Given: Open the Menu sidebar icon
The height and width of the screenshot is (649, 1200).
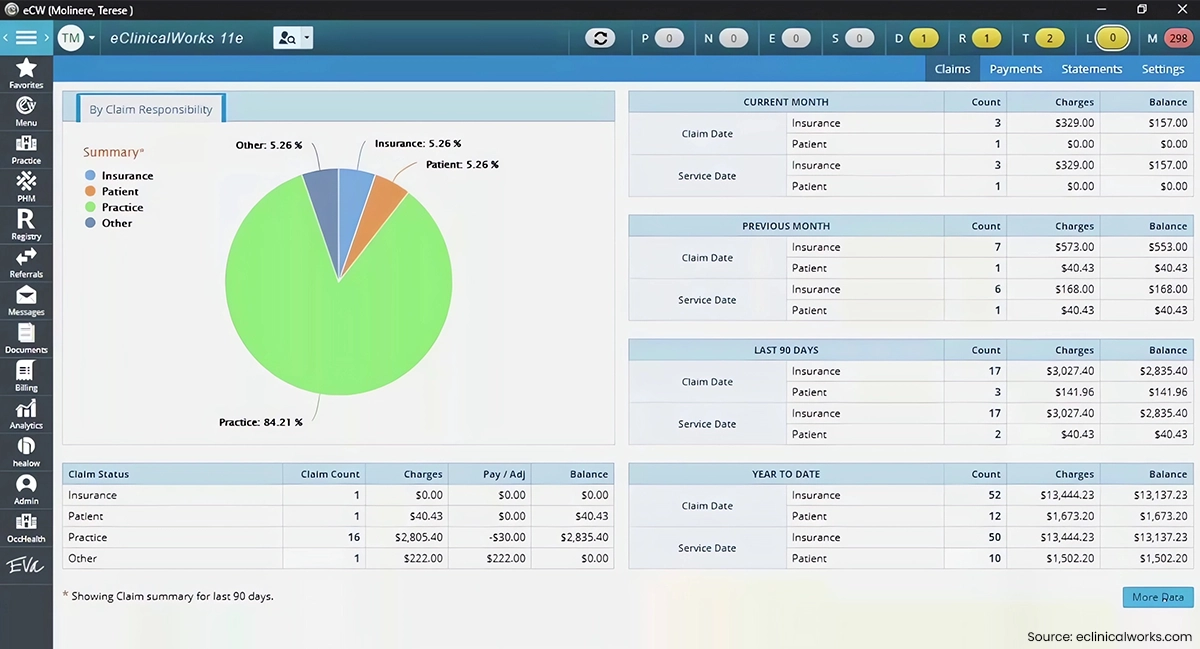Looking at the screenshot, I should pos(26,111).
